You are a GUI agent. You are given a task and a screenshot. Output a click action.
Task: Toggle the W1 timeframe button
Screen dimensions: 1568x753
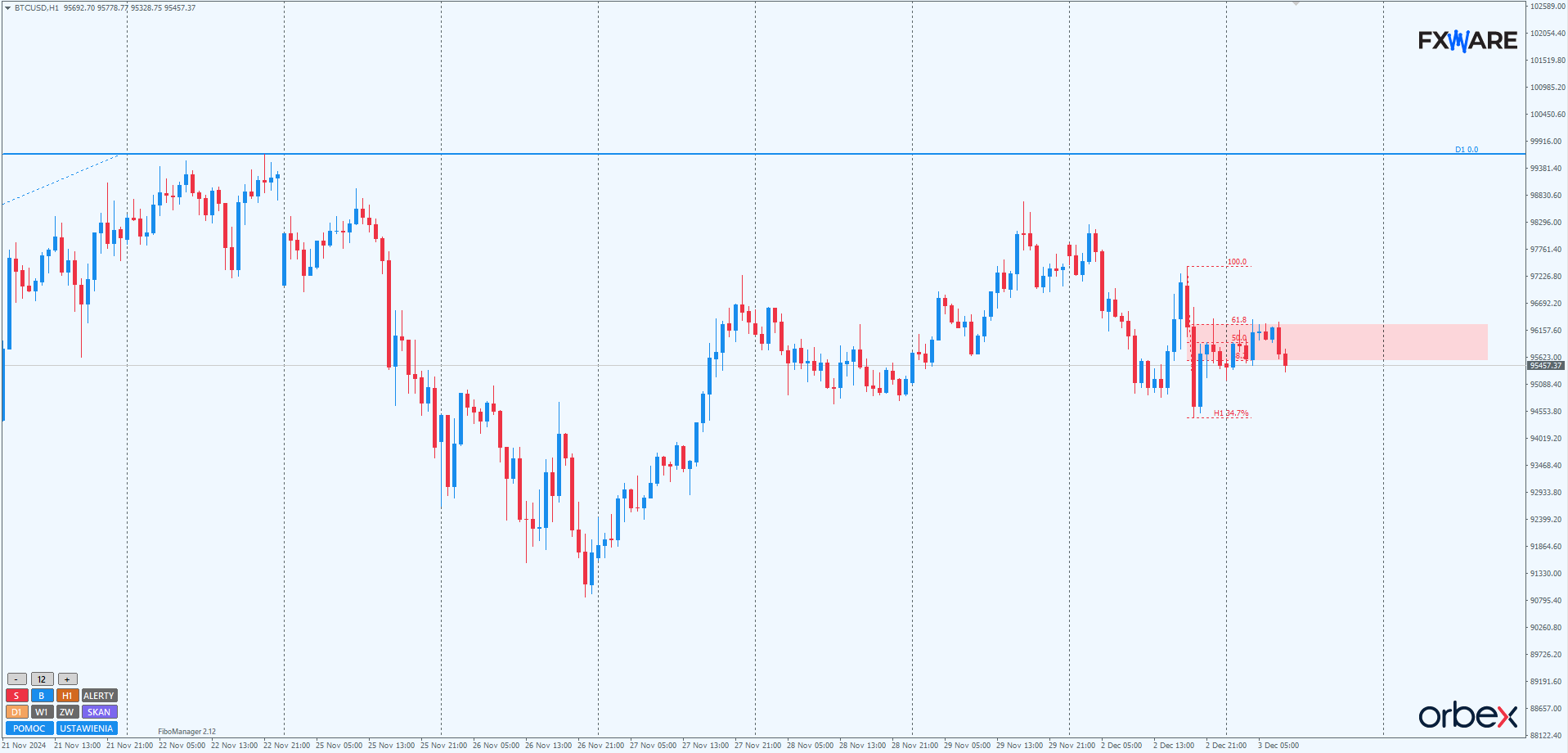point(42,712)
